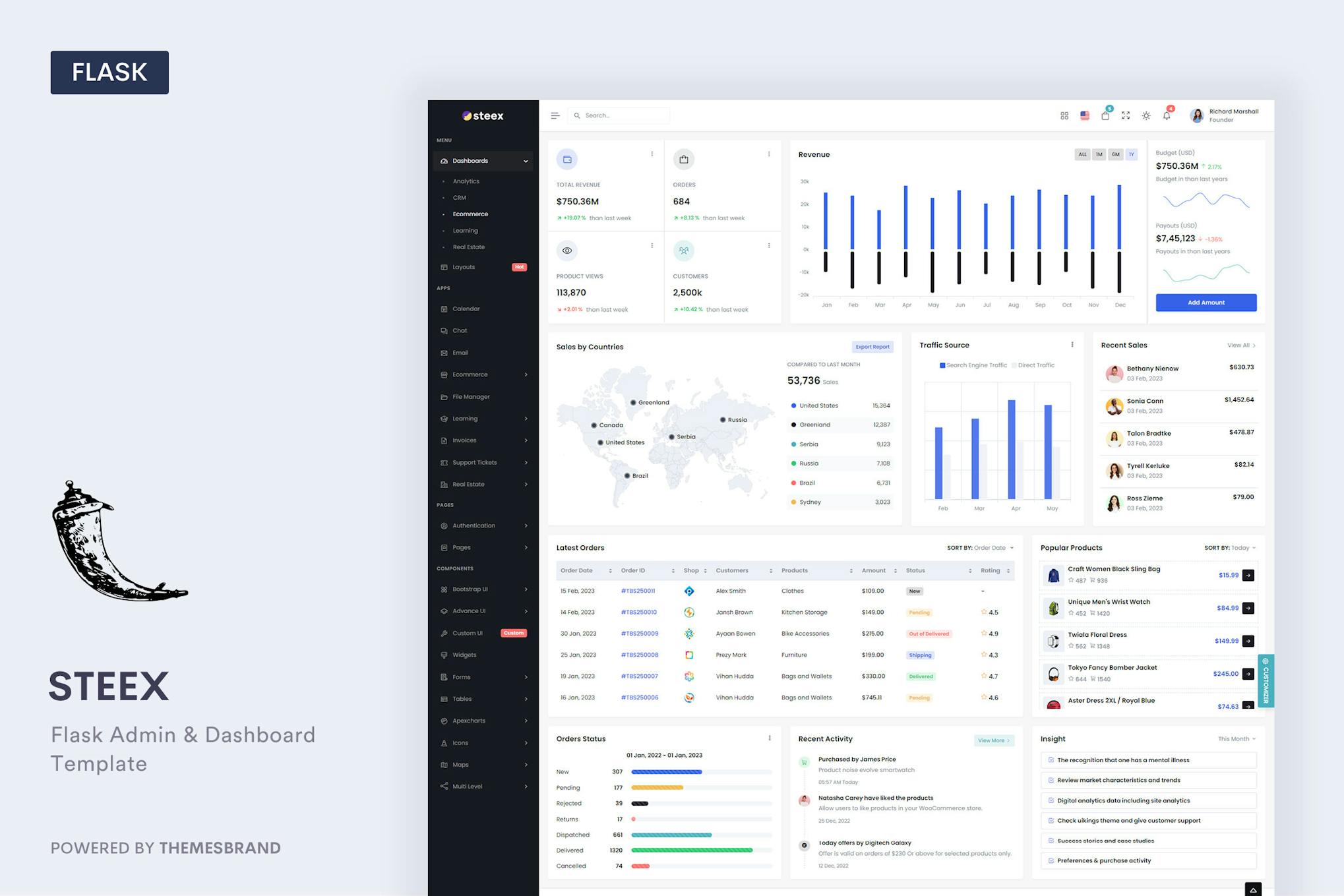This screenshot has height=896, width=1344.
Task: Click the scroll-to-top arrow button
Action: pyautogui.click(x=1253, y=889)
